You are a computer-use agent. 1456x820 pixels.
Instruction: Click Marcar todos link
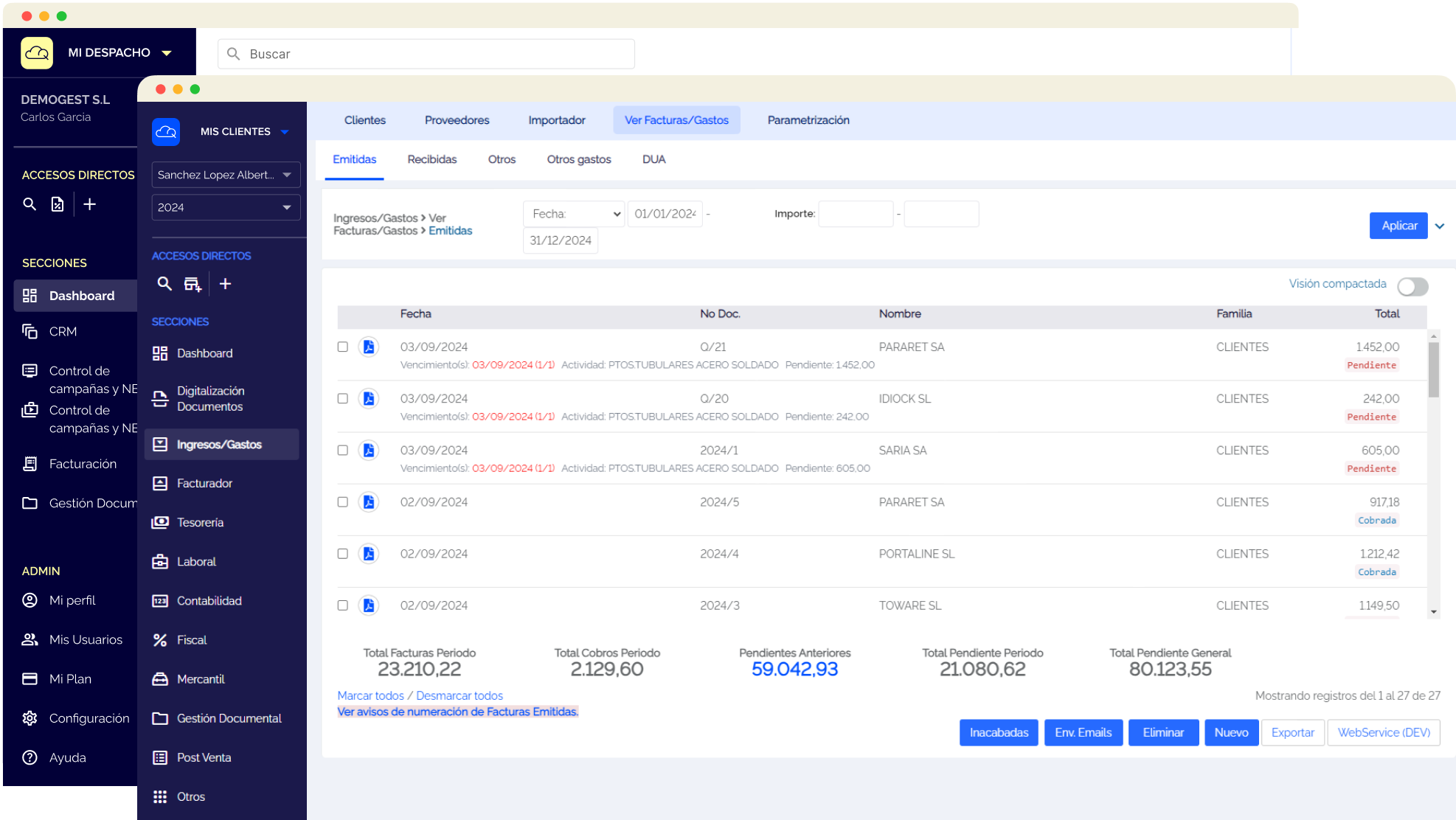tap(371, 695)
